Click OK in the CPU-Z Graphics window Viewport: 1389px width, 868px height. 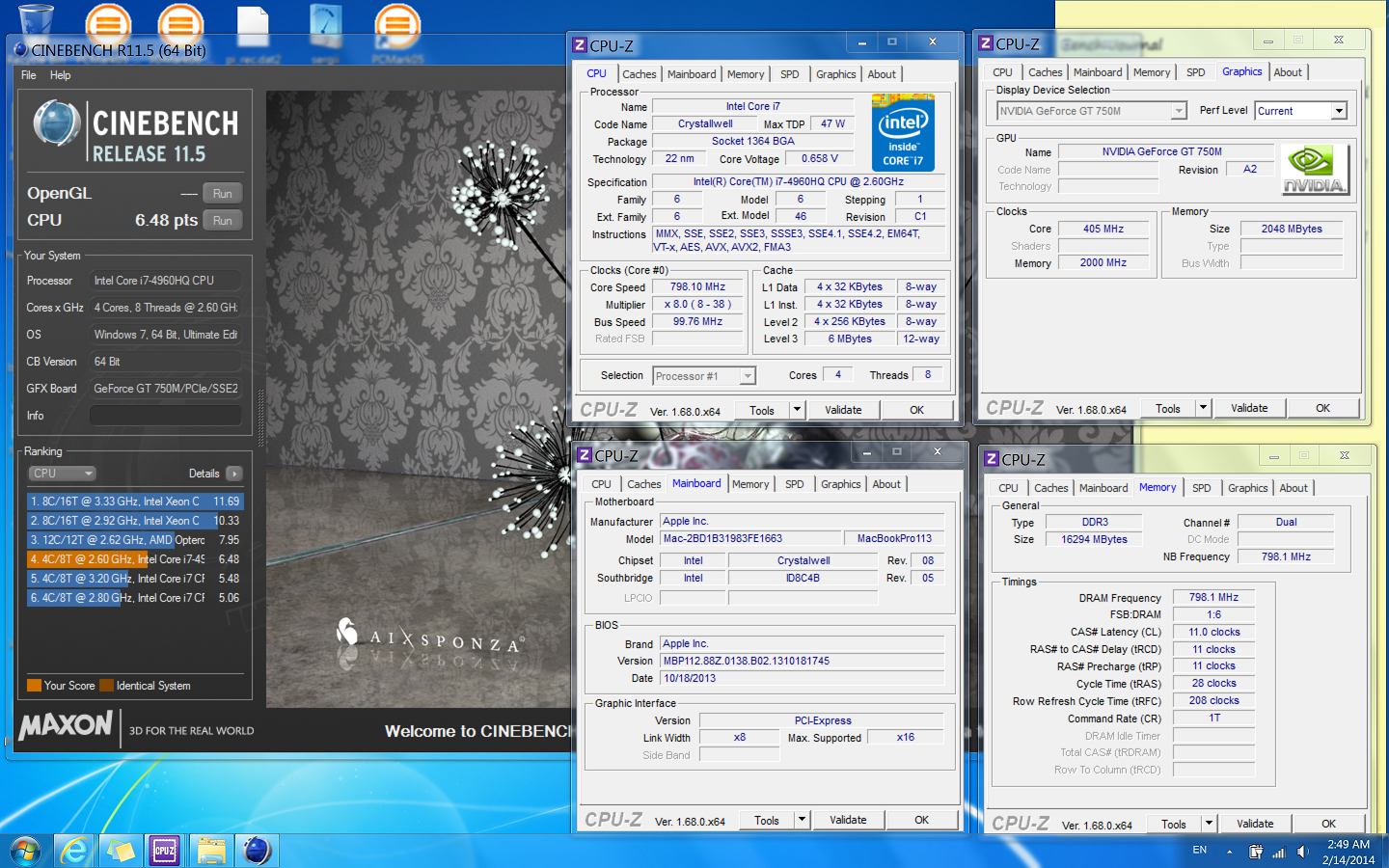point(1323,408)
